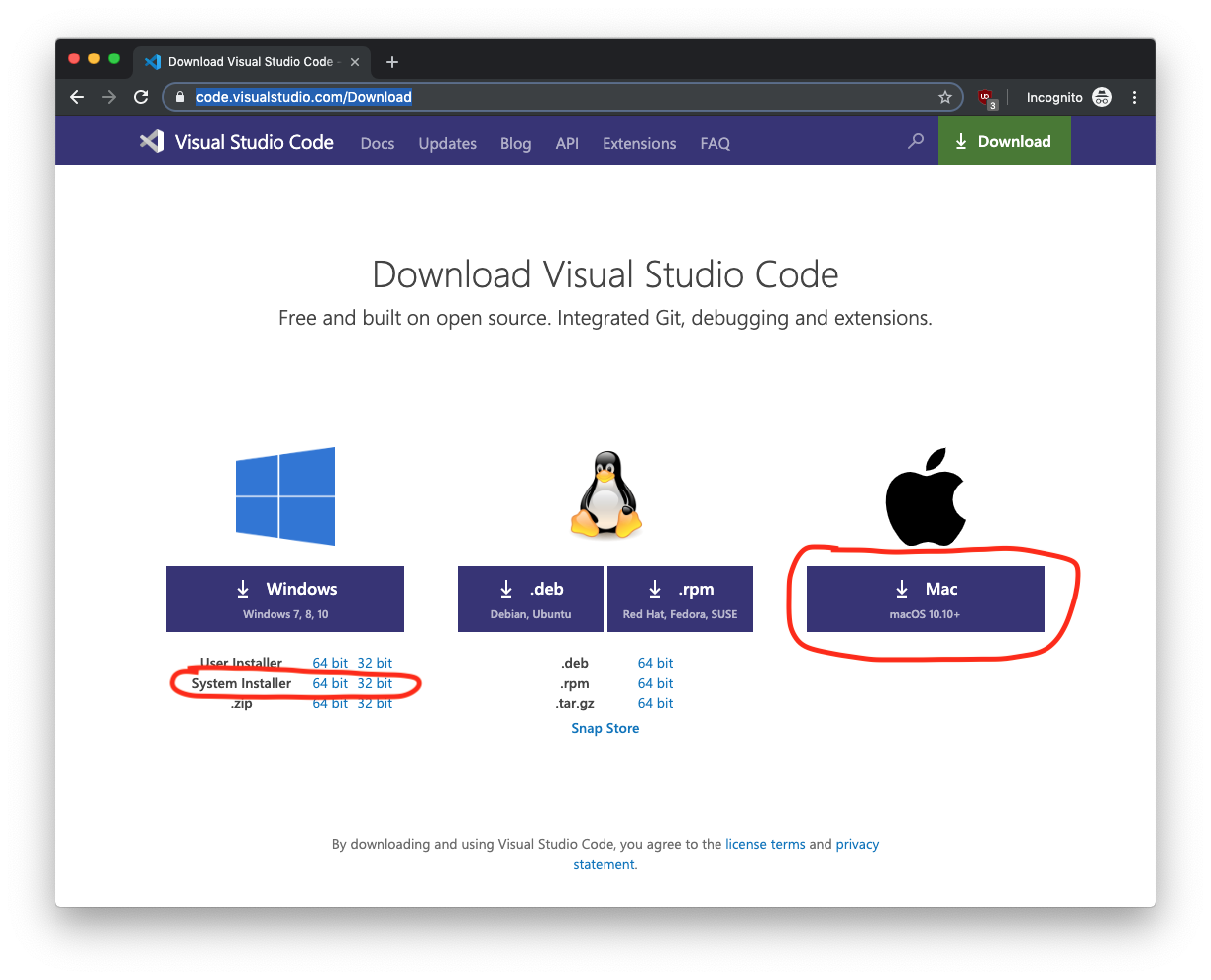1211x980 pixels.
Task: Click User Installer 64 bit link
Action: pos(330,663)
